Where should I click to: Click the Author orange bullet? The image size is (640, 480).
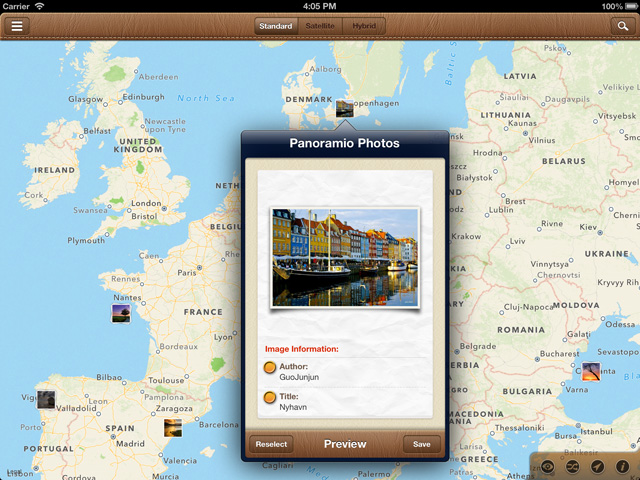269,368
